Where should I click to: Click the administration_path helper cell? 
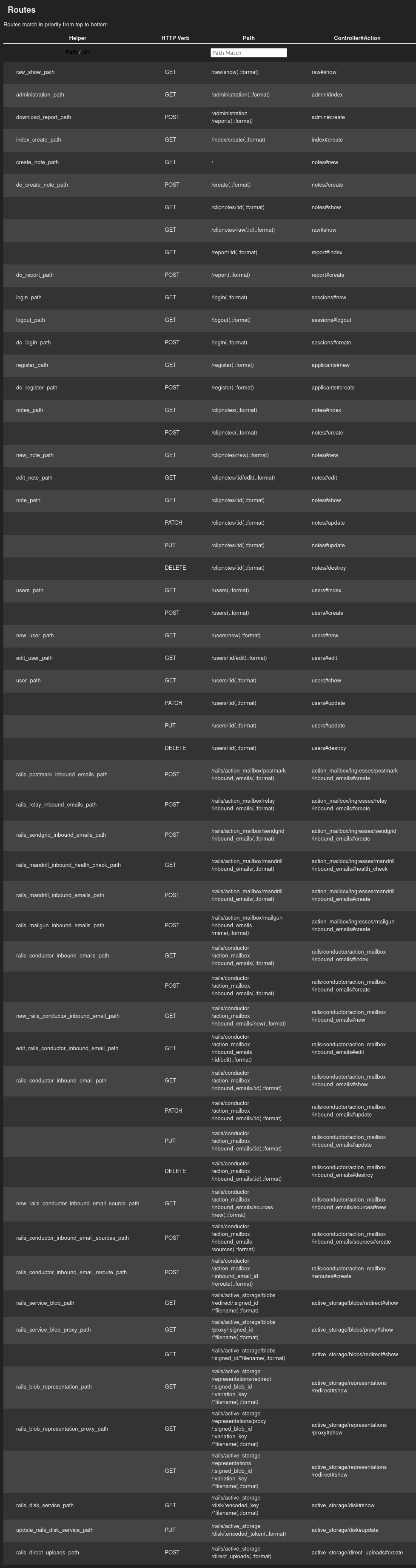tap(40, 95)
